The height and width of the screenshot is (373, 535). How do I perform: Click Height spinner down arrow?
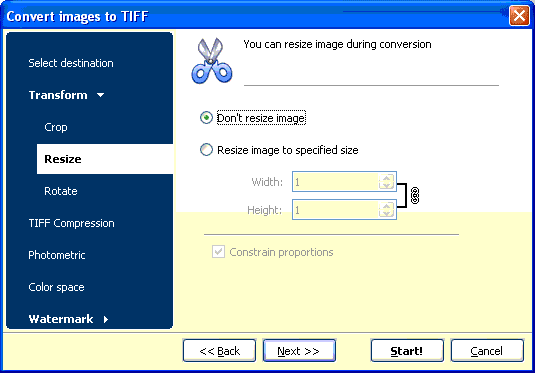tap(386, 213)
